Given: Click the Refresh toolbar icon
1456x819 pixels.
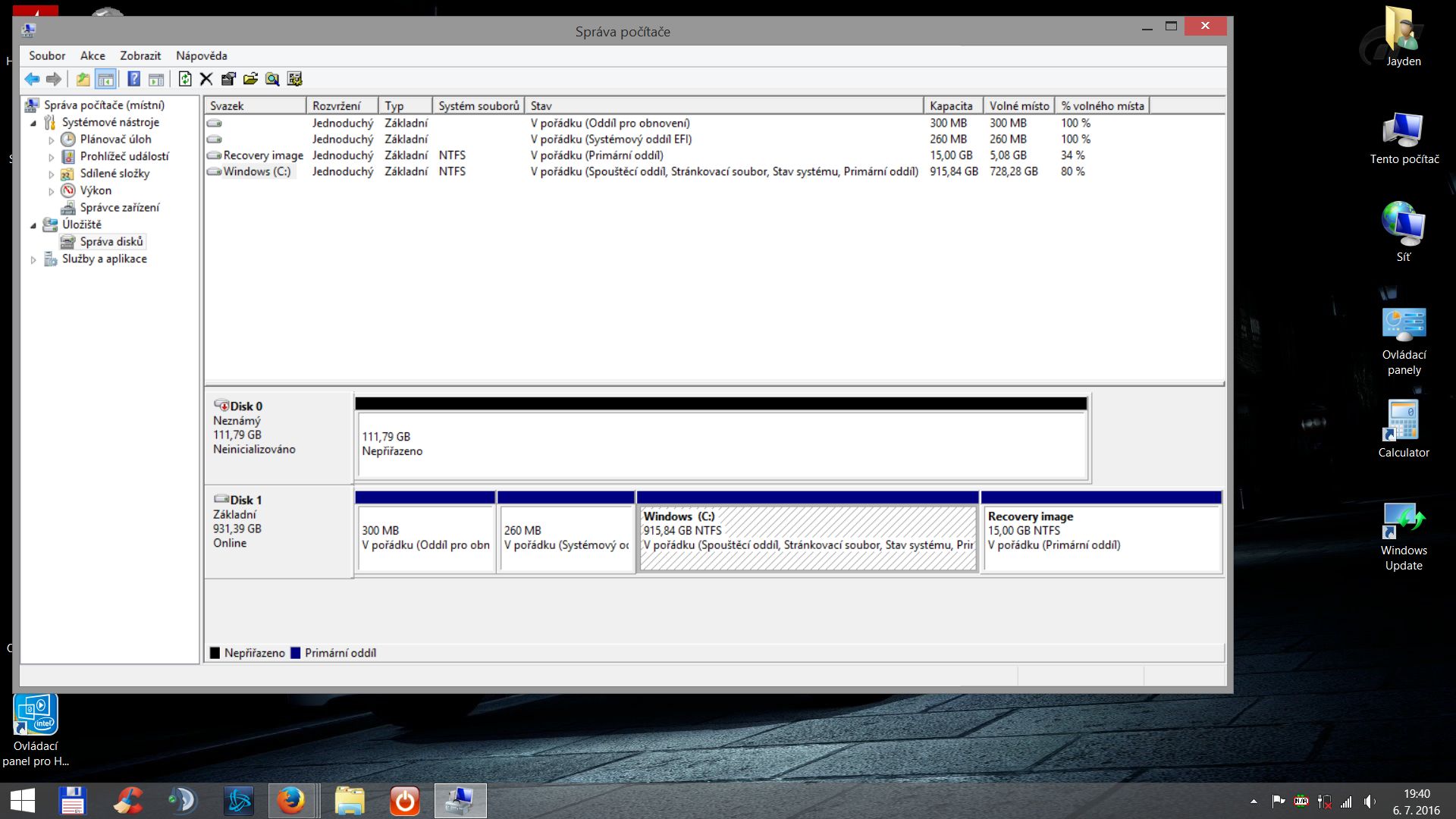Looking at the screenshot, I should (x=185, y=79).
